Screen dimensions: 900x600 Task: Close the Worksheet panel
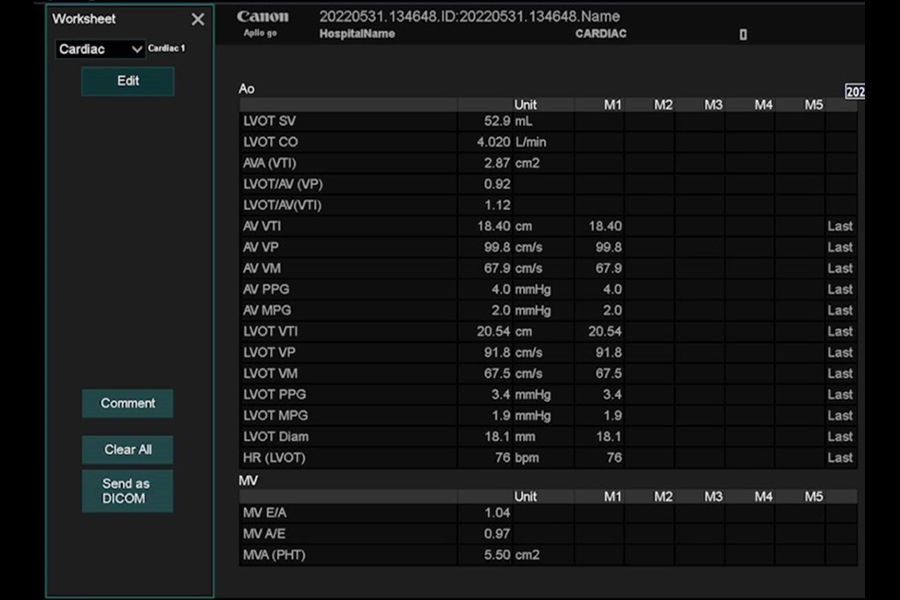point(198,20)
